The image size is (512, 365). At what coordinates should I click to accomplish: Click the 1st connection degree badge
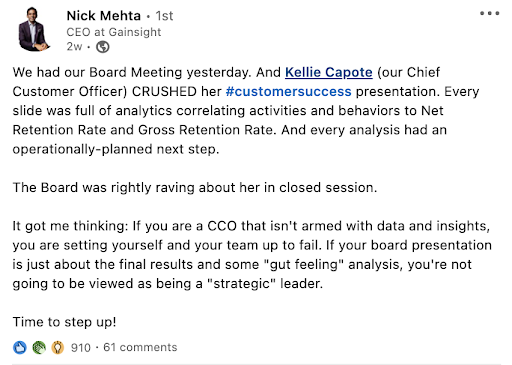tap(164, 16)
